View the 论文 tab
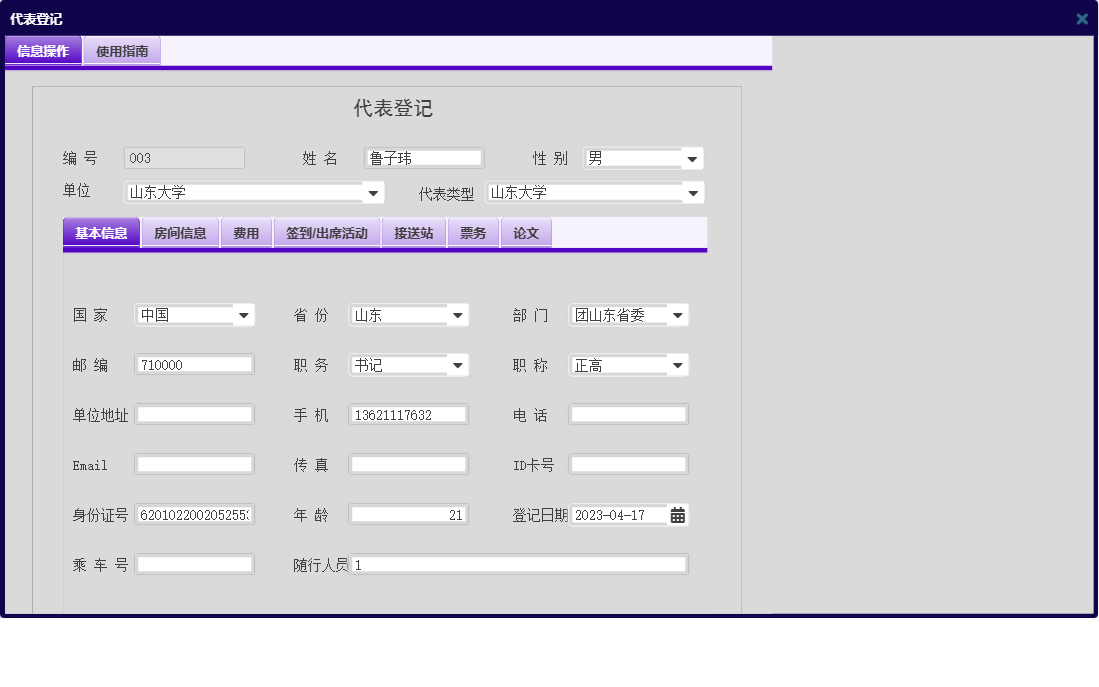 [526, 232]
